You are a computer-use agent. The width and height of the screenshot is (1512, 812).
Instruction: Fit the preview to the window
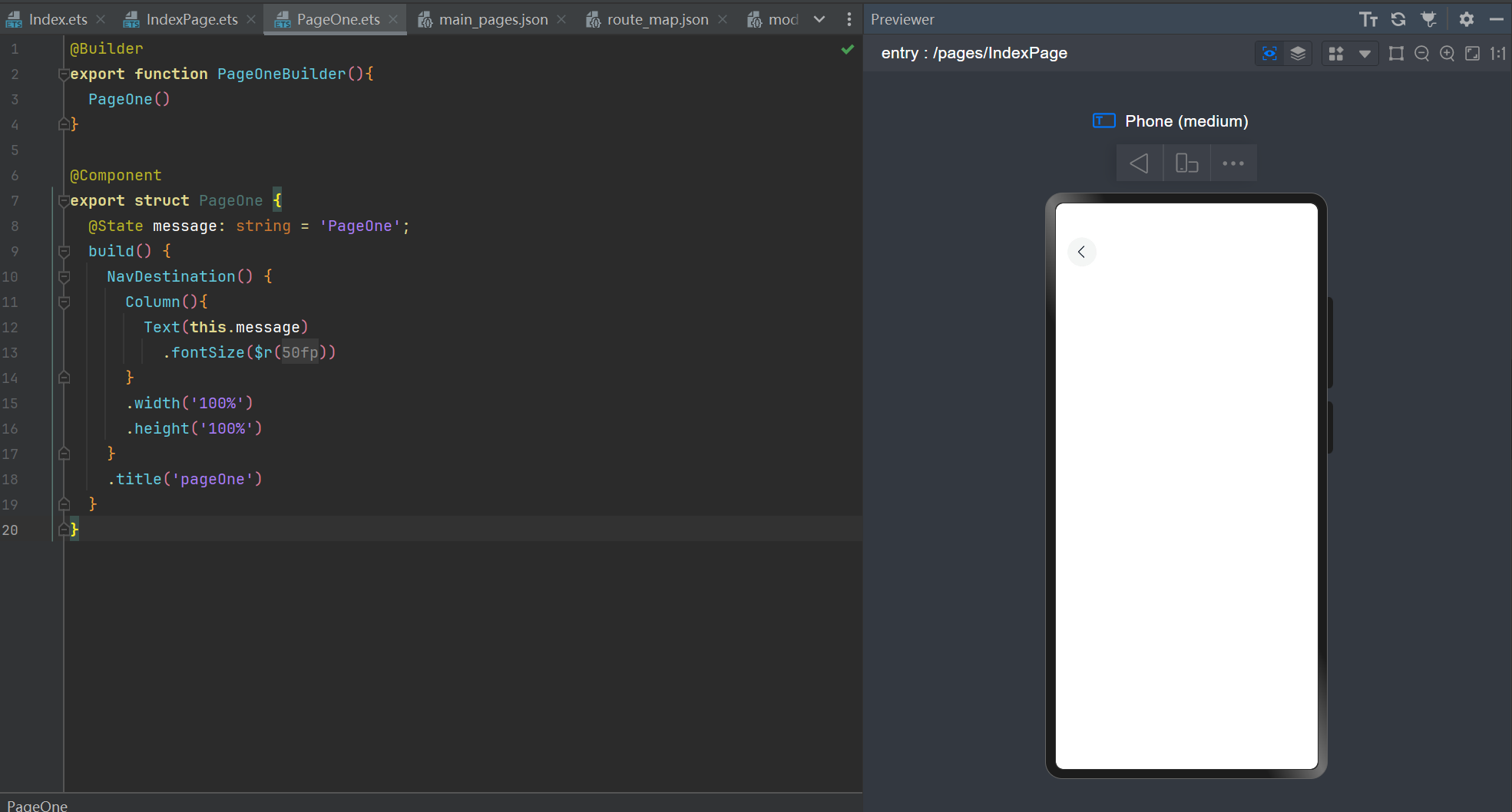1472,53
